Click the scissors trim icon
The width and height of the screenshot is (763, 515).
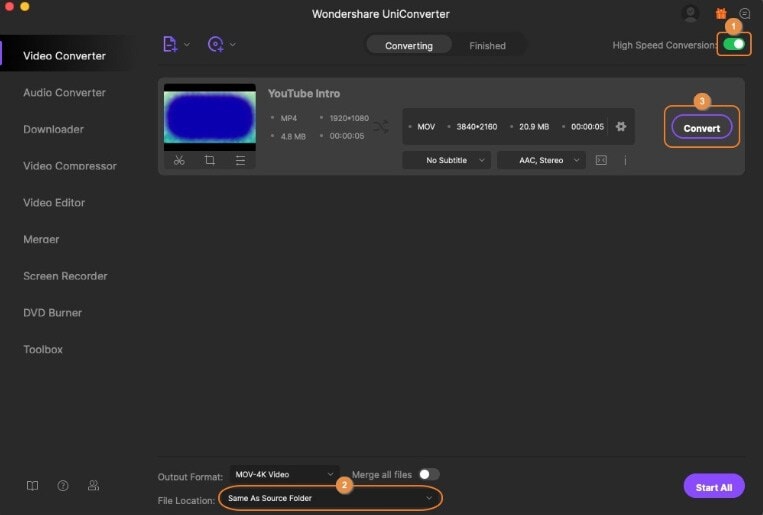pyautogui.click(x=179, y=160)
